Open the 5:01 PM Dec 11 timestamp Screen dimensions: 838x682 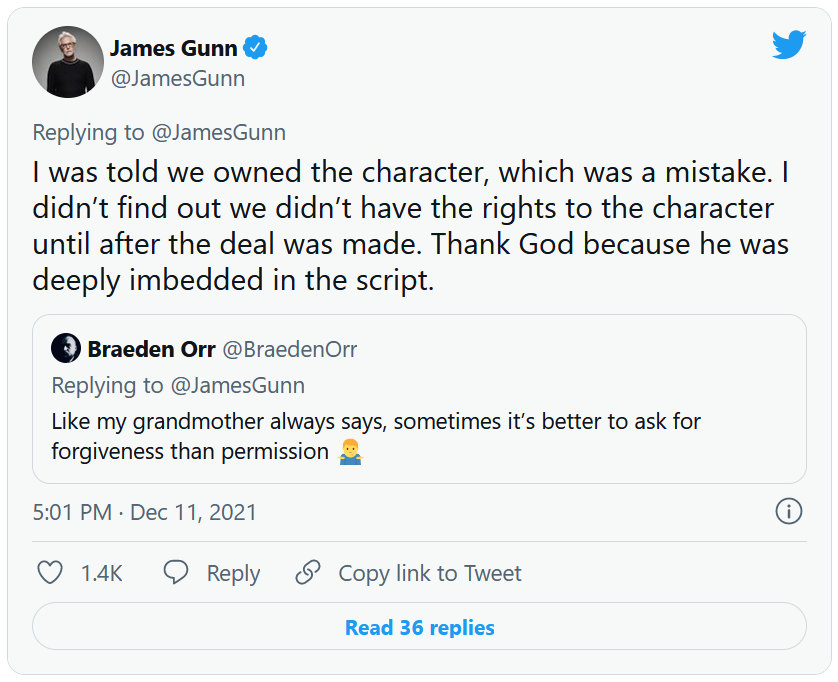[x=145, y=512]
